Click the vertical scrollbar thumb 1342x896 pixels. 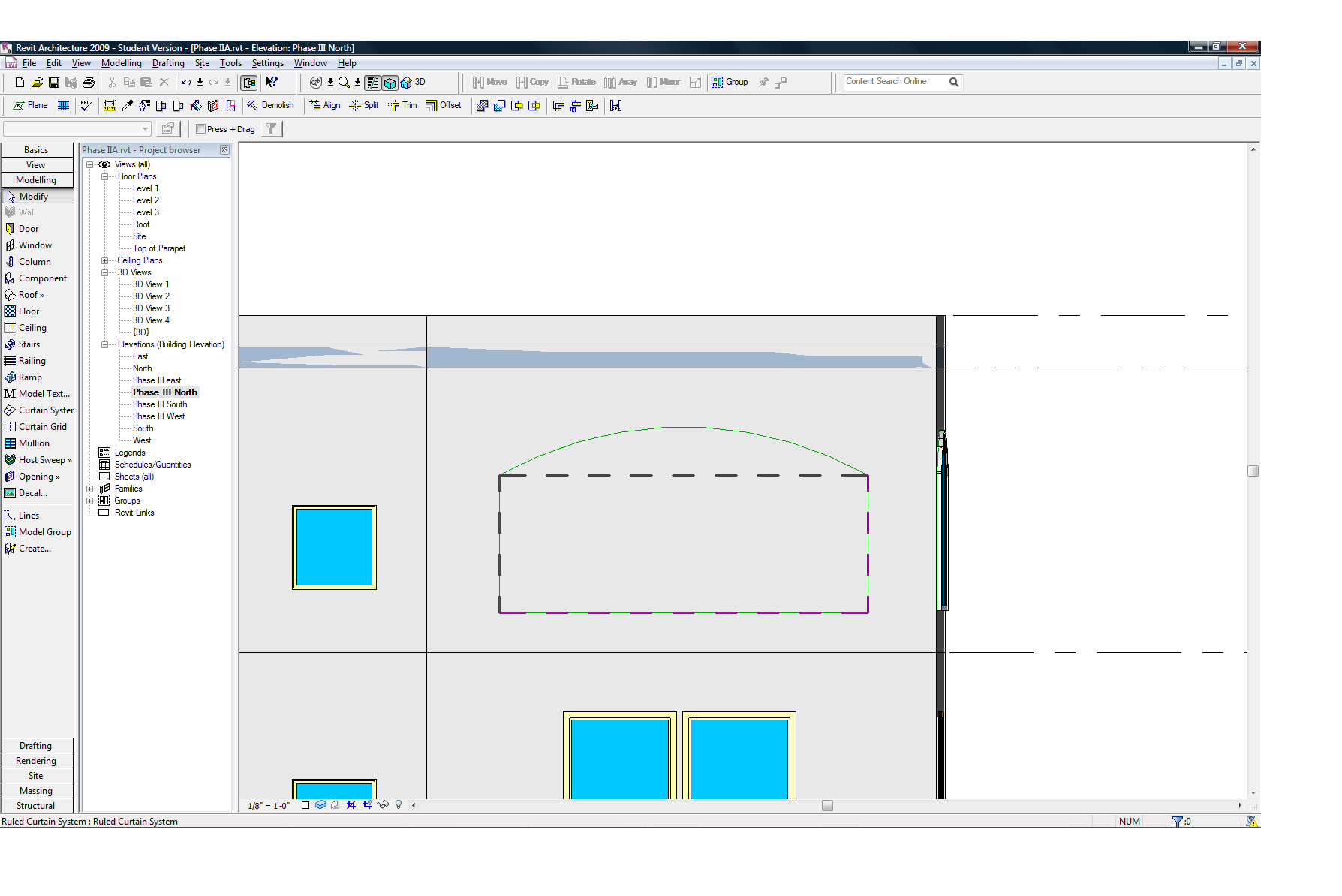[1253, 471]
